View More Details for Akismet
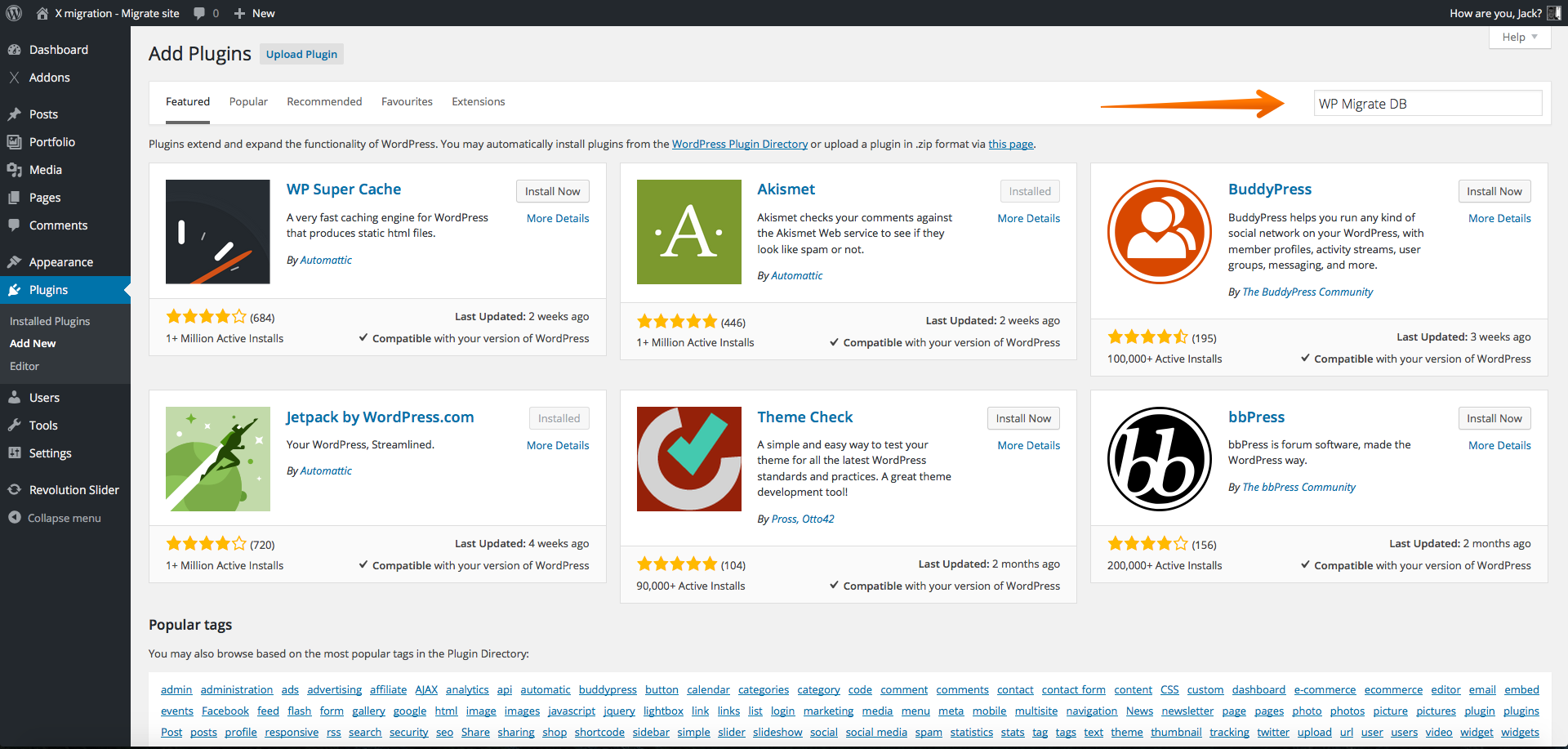Image resolution: width=1568 pixels, height=749 pixels. [x=1029, y=219]
